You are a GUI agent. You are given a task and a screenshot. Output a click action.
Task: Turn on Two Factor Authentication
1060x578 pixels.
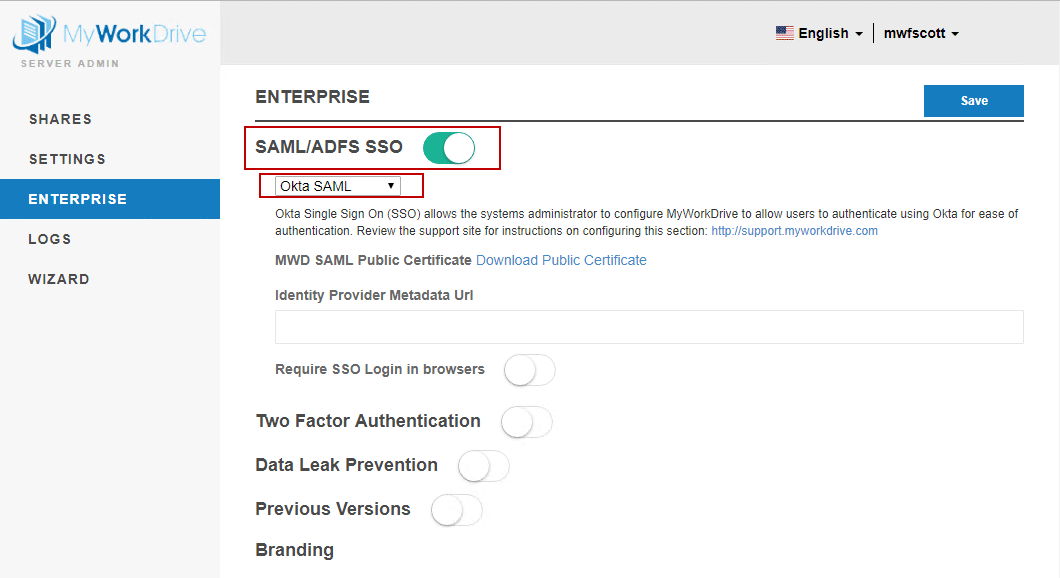pyautogui.click(x=526, y=422)
